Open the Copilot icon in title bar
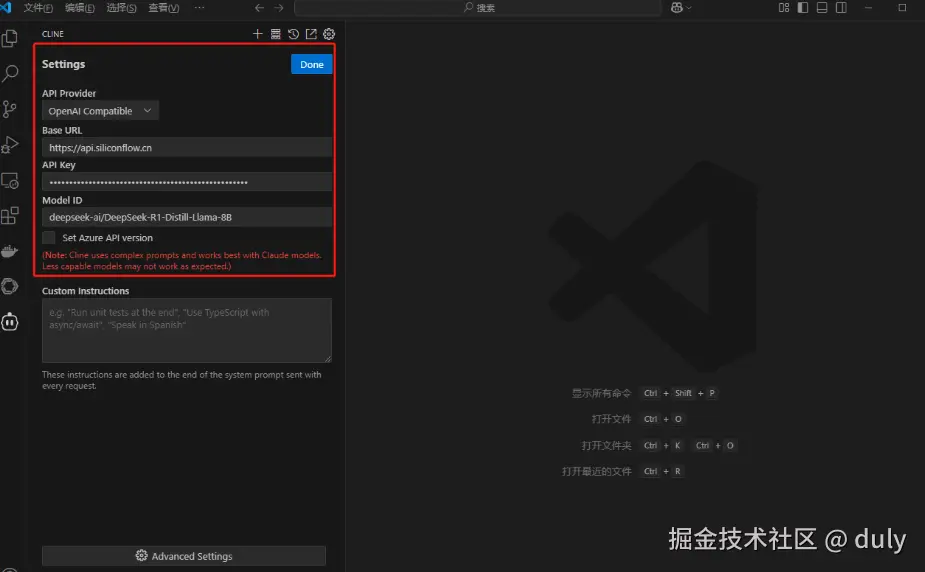925x572 pixels. coord(677,8)
